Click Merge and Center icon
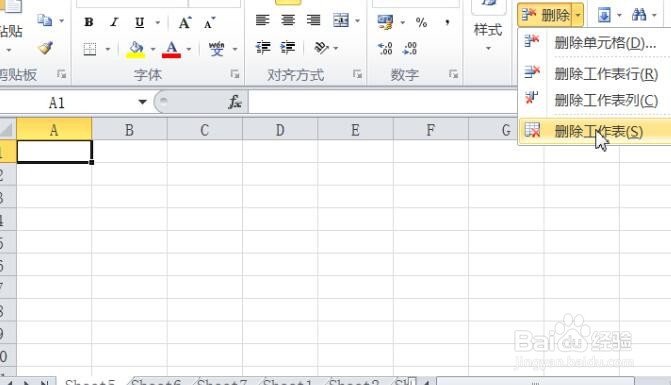The width and height of the screenshot is (671, 385). tap(341, 20)
